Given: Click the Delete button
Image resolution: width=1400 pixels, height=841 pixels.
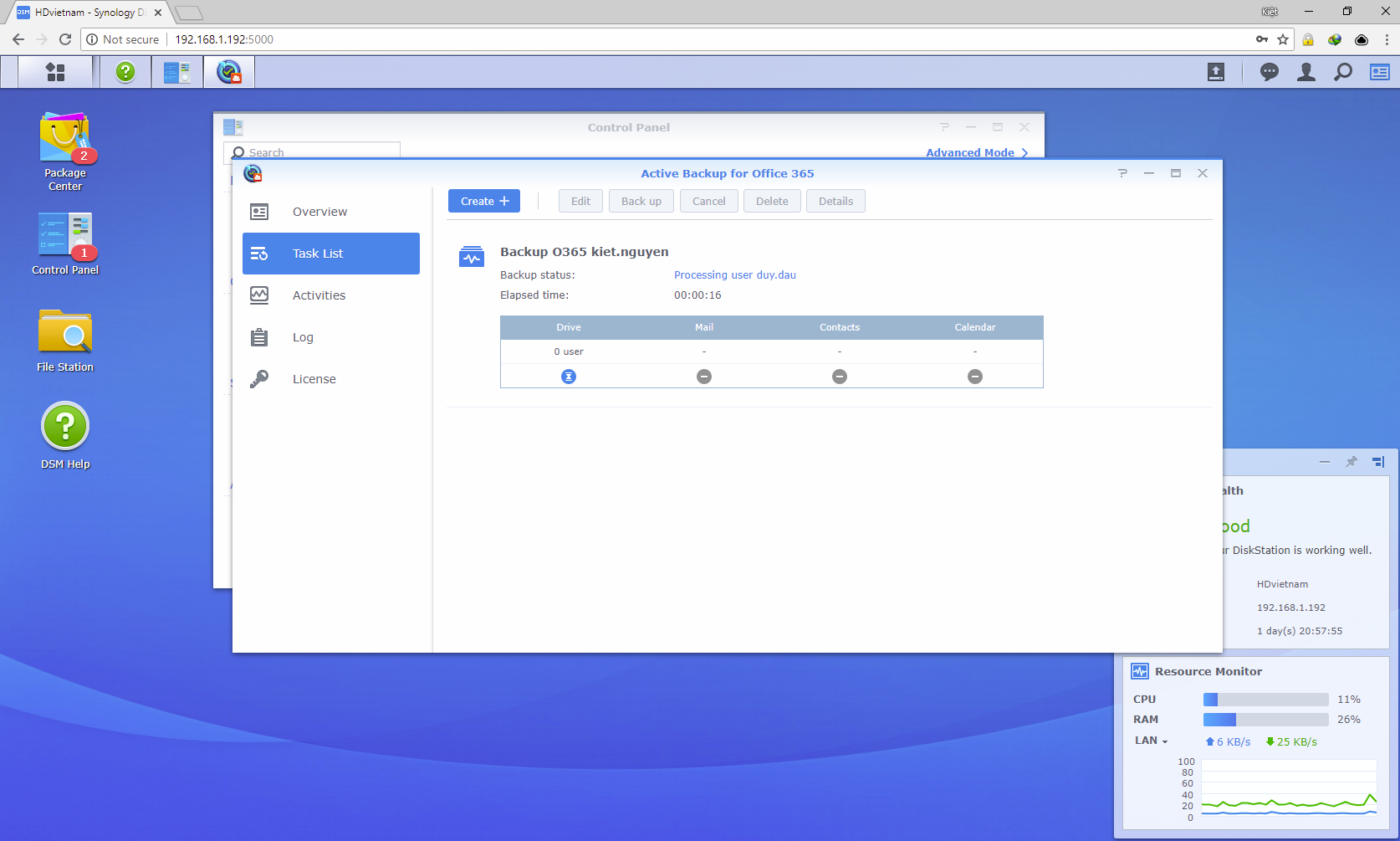Looking at the screenshot, I should coord(772,201).
